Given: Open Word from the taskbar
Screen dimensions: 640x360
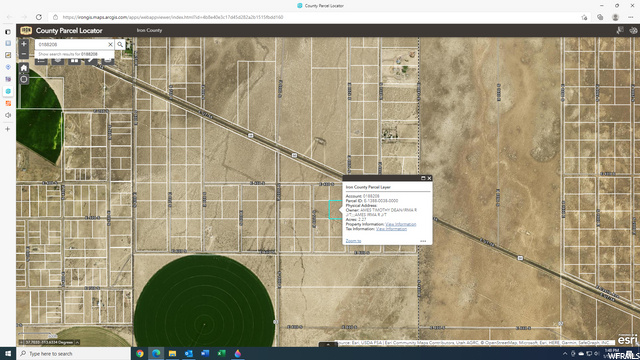Looking at the screenshot, I should [205, 353].
